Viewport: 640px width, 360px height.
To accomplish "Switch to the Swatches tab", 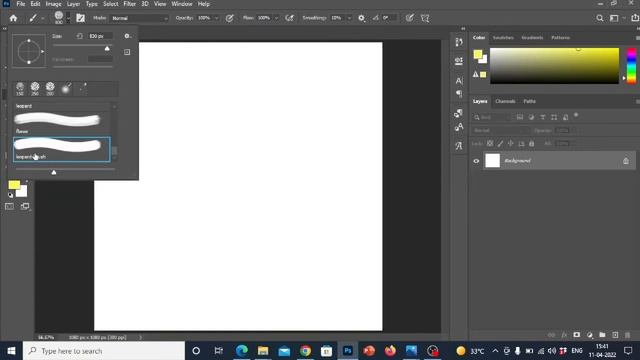I will coord(503,38).
